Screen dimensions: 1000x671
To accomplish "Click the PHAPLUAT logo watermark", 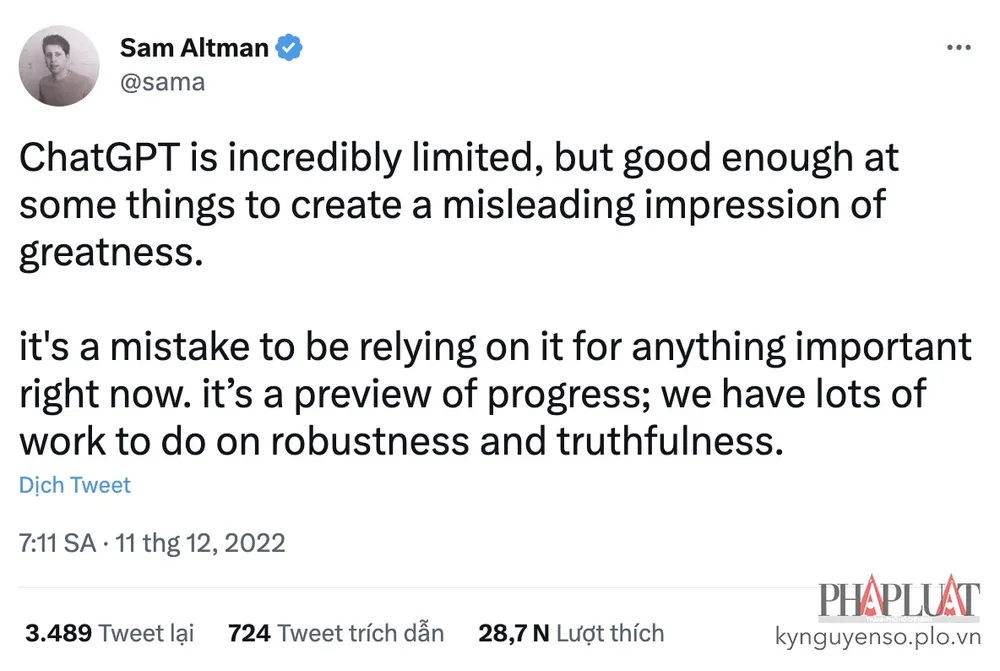I will (x=898, y=600).
